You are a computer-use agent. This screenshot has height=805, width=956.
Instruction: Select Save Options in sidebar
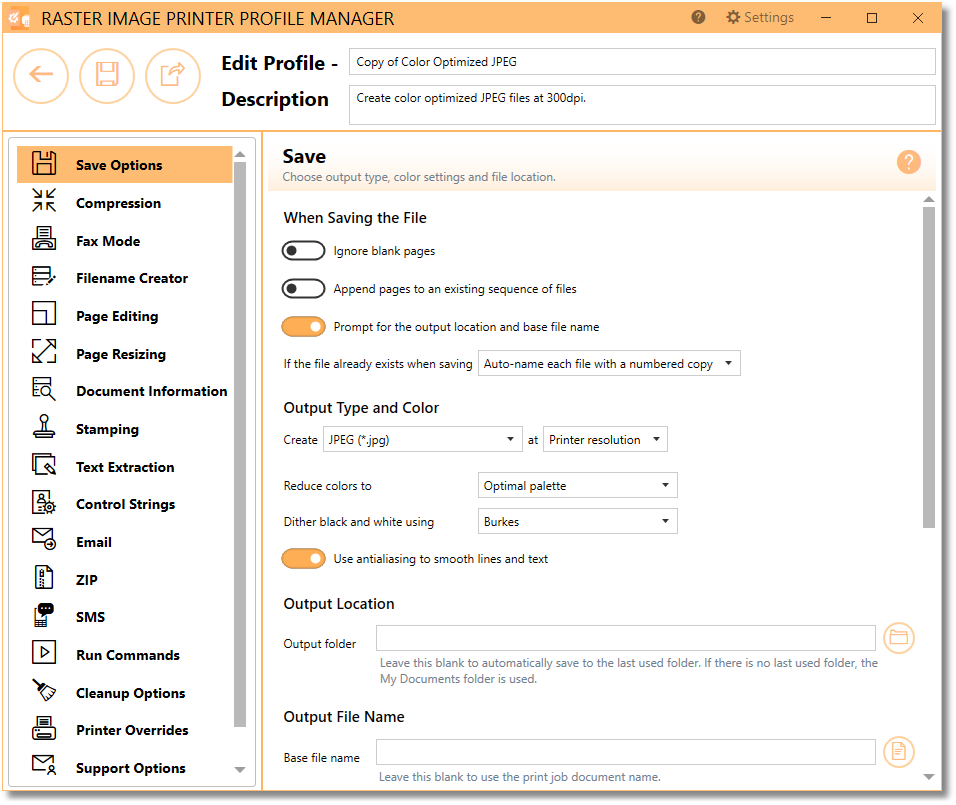[124, 165]
